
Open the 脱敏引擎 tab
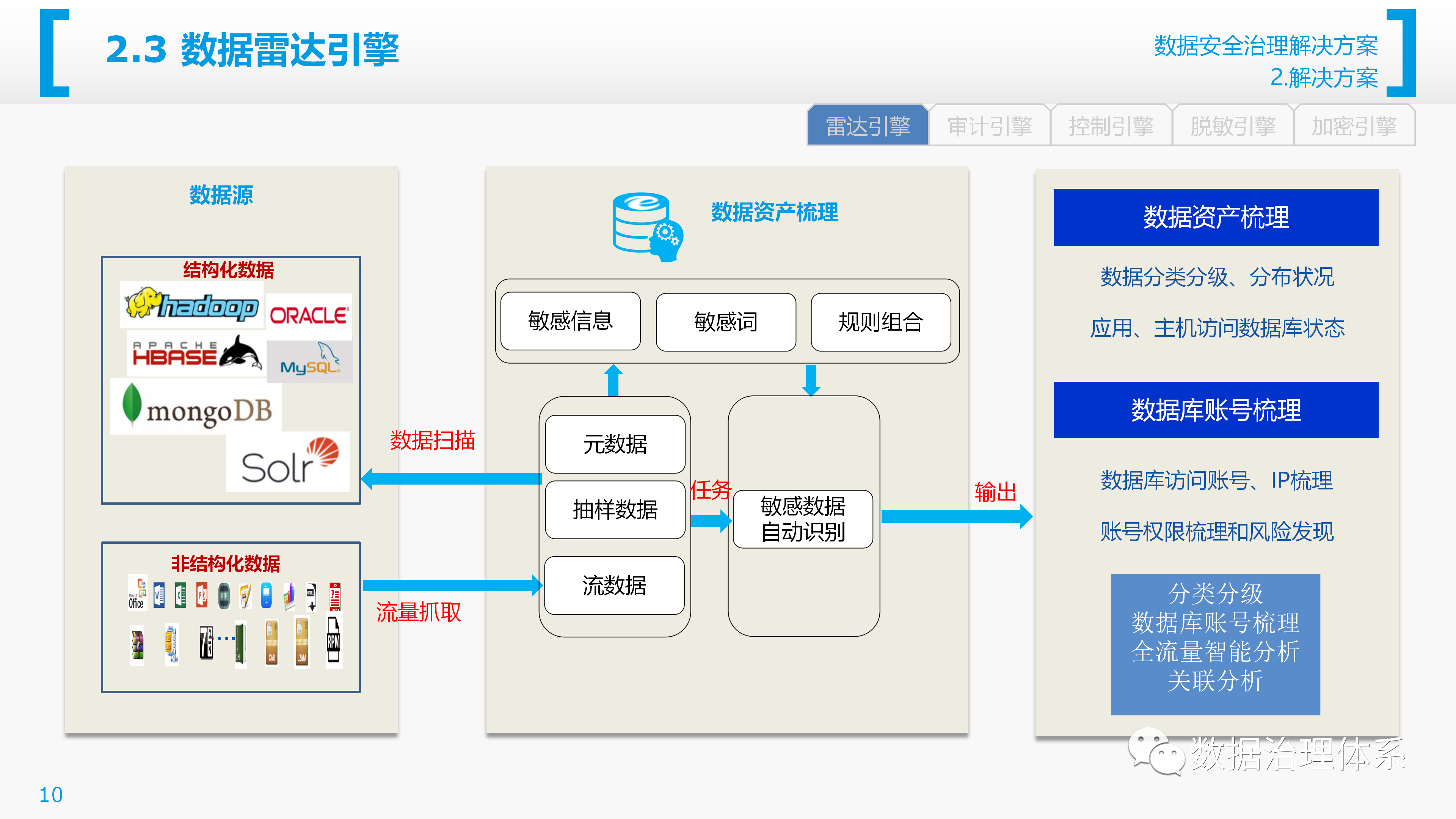coord(1233,126)
